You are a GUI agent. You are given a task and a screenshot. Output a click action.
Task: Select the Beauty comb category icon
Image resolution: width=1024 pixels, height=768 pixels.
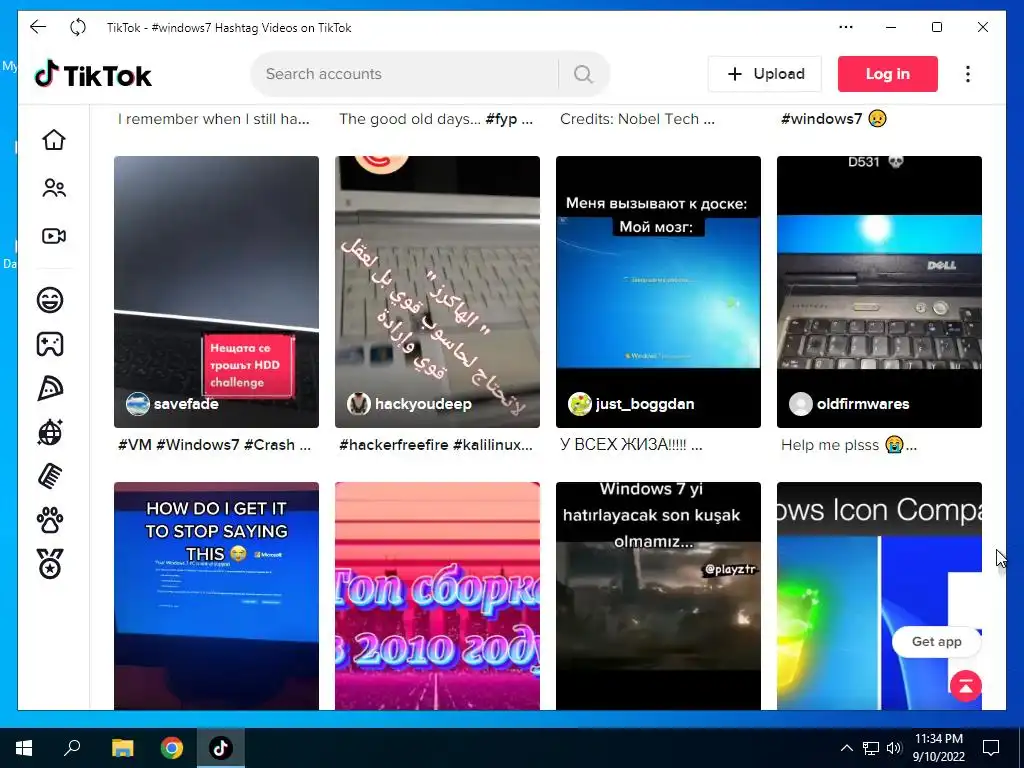(50, 476)
